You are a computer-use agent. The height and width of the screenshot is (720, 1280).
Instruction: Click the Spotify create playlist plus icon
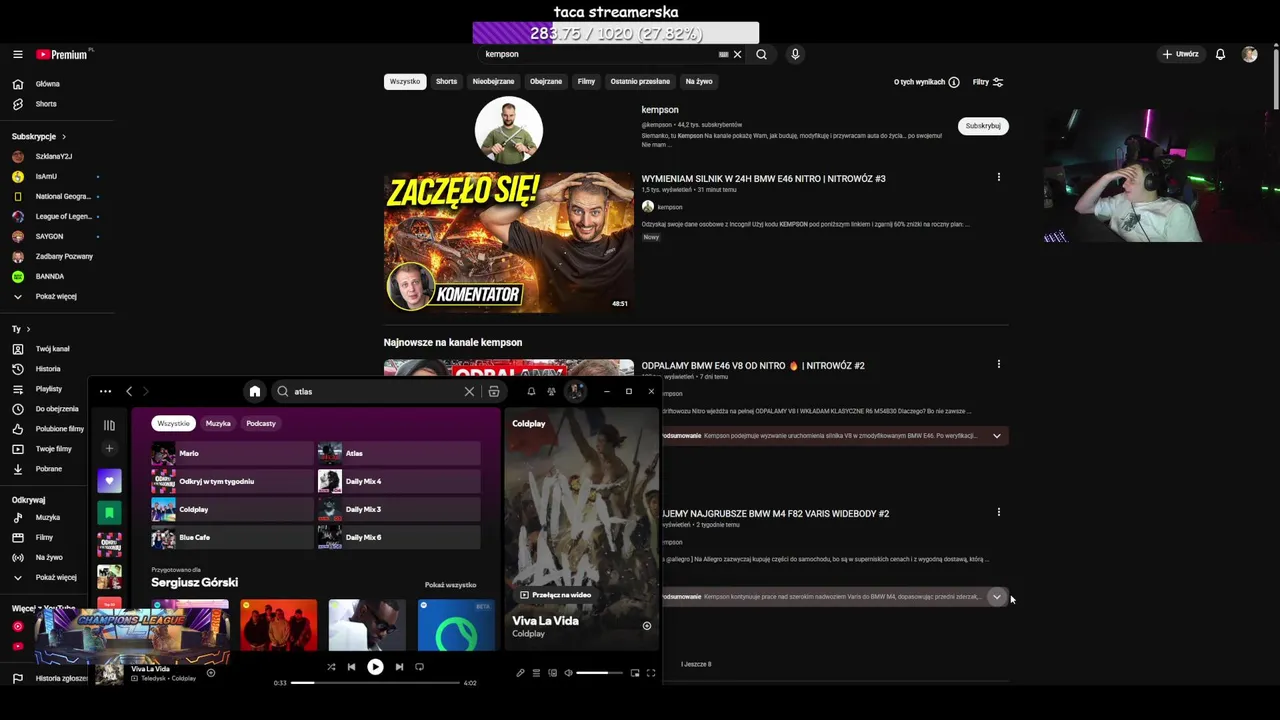click(109, 449)
